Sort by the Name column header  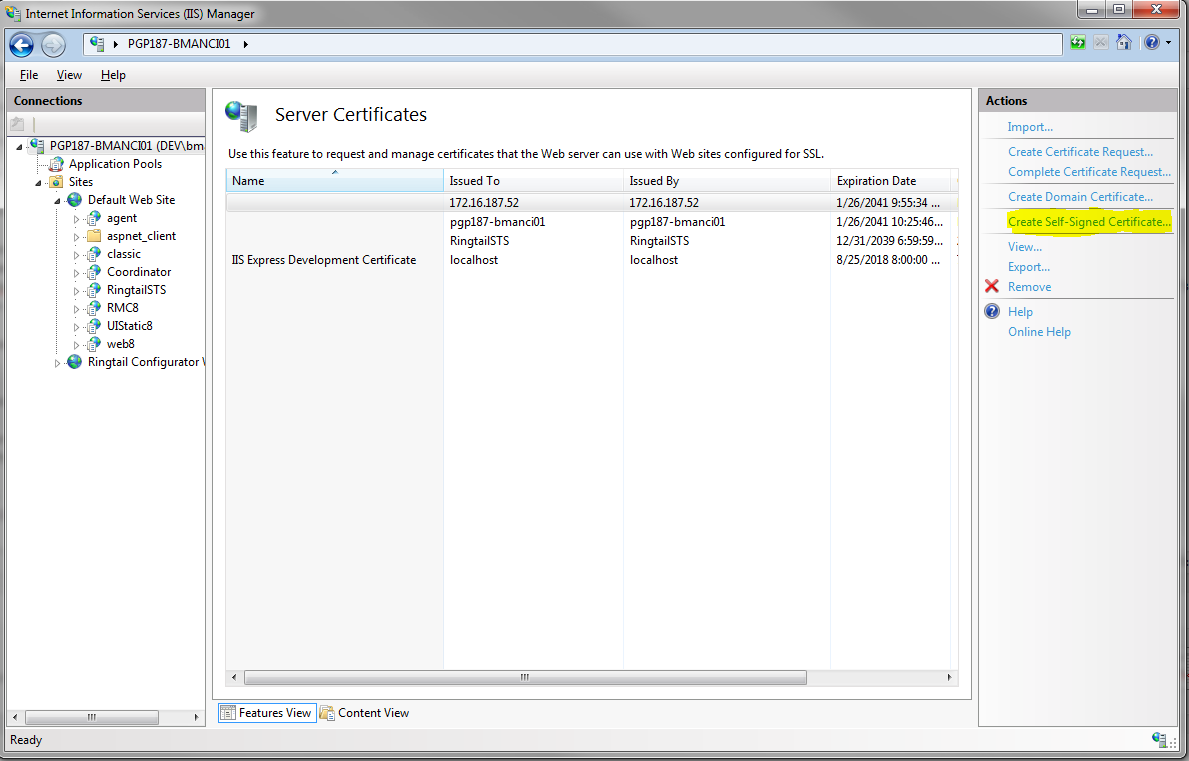pyautogui.click(x=334, y=180)
